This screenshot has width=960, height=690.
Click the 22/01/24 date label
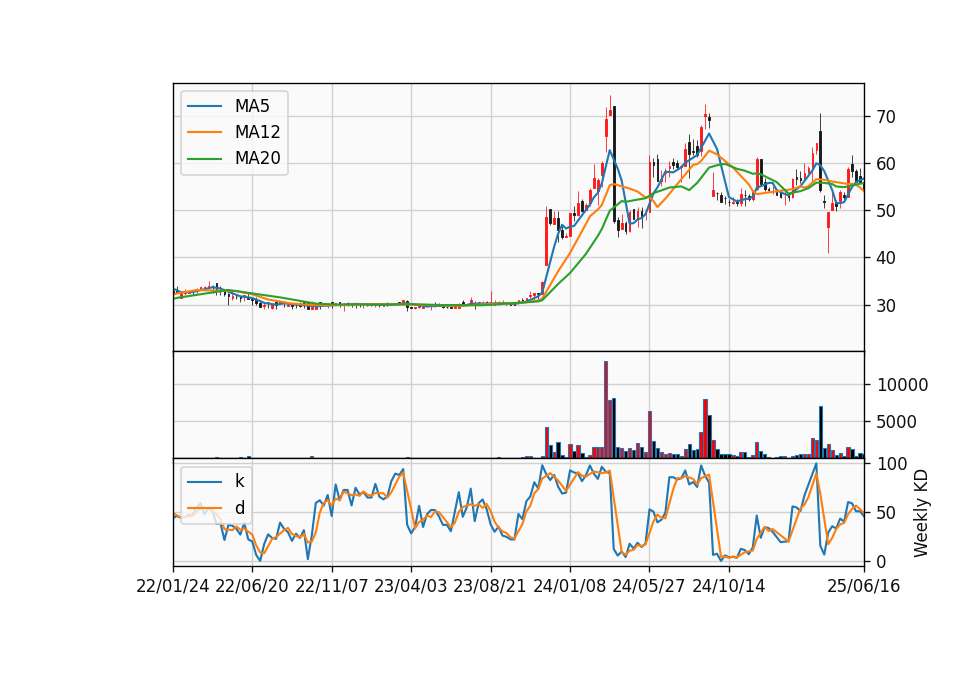click(x=173, y=587)
